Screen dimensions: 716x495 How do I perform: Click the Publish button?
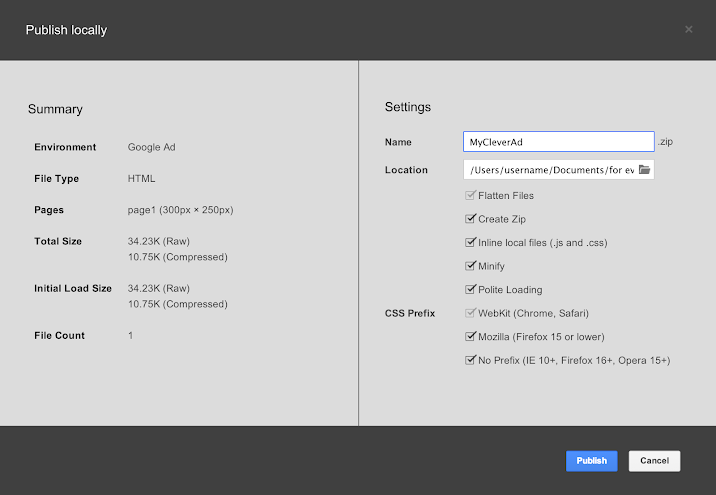(591, 461)
